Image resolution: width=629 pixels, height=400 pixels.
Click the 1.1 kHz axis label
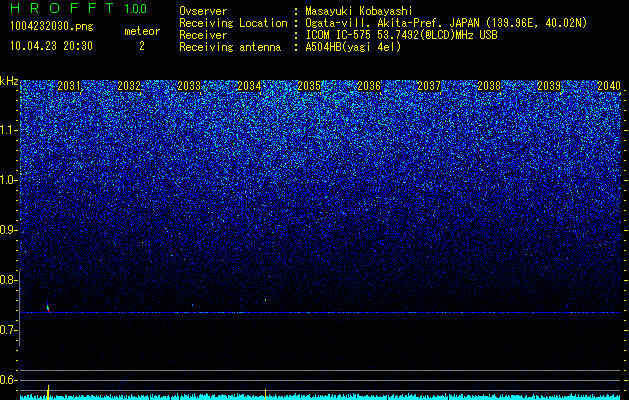(9, 131)
